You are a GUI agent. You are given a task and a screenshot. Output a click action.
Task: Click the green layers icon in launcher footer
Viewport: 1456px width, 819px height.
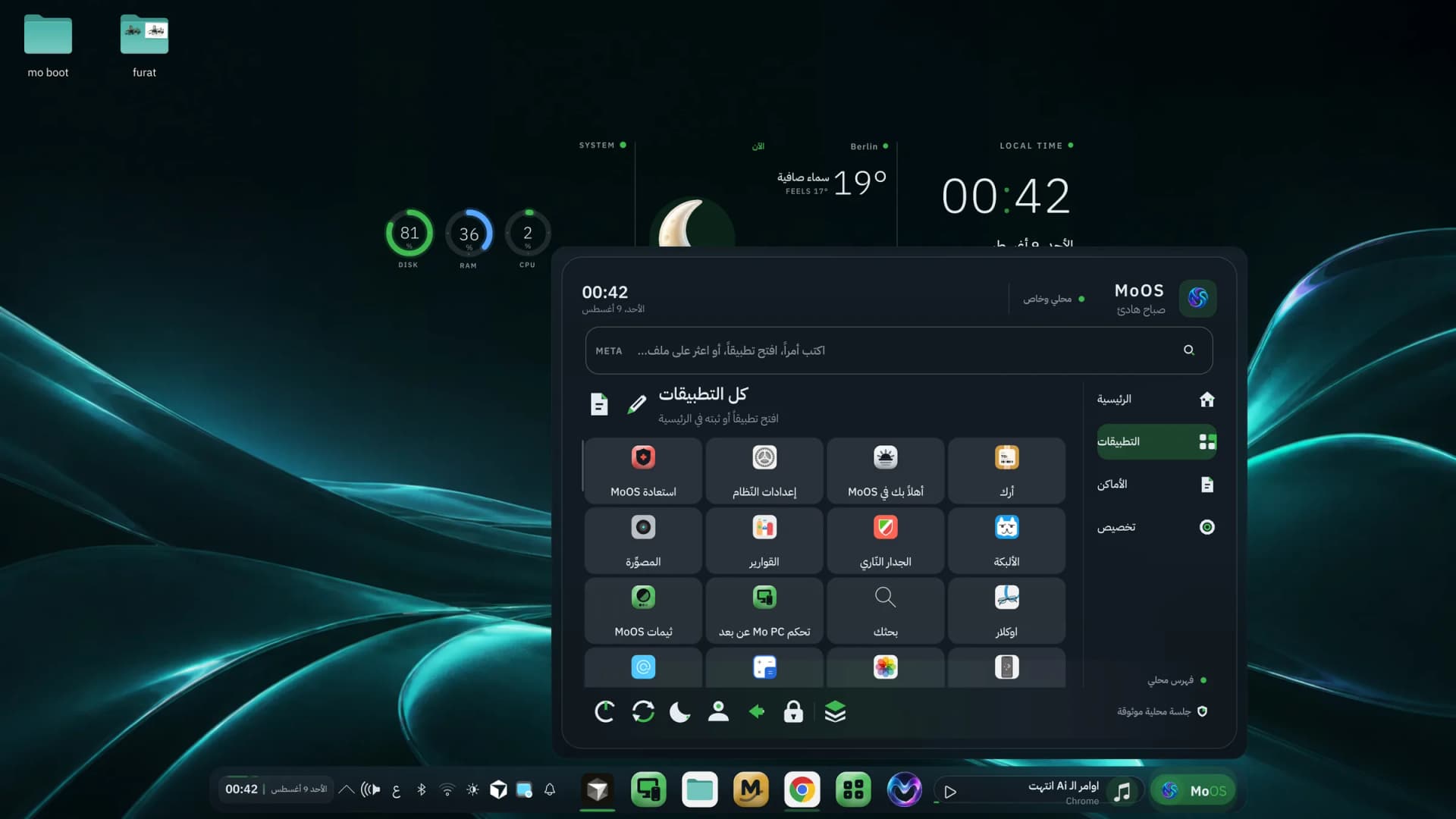coord(835,711)
